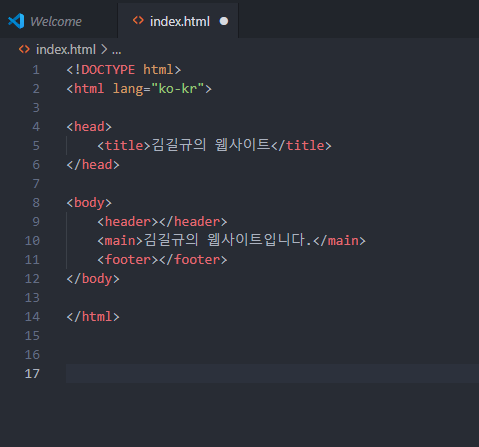Click line number 10 in the gutter
Viewport: 479px width, 447px height.
pyautogui.click(x=32, y=241)
